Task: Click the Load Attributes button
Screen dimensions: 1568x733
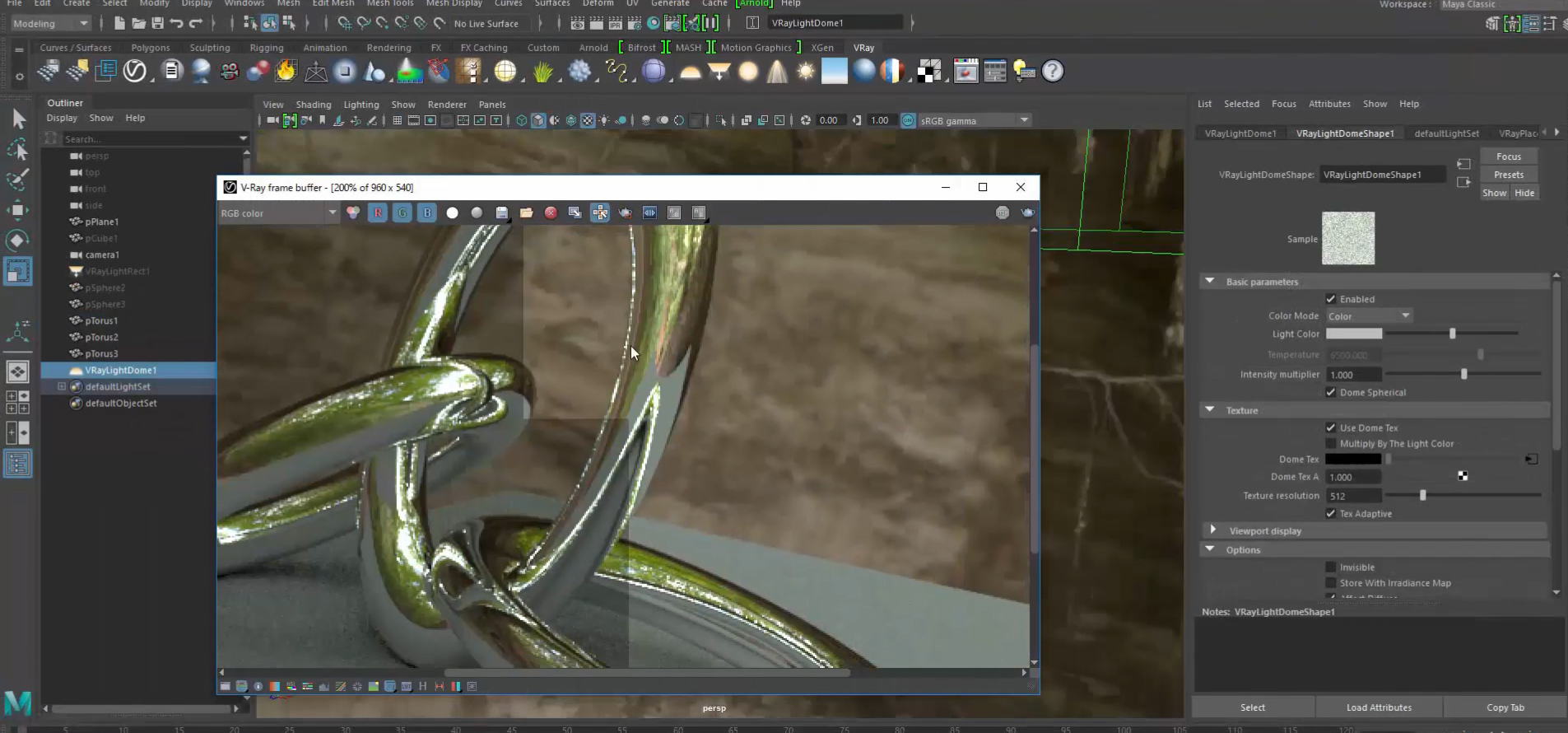Action: coord(1379,707)
